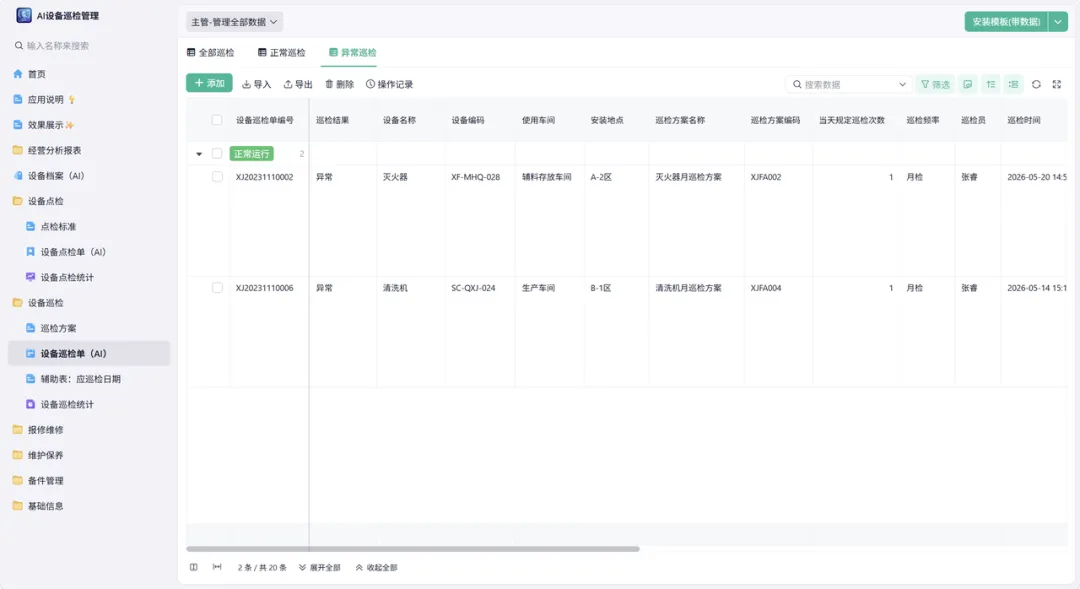The width and height of the screenshot is (1080, 589).
Task: Click 安装模板(带数据) button
Action: click(x=1006, y=22)
